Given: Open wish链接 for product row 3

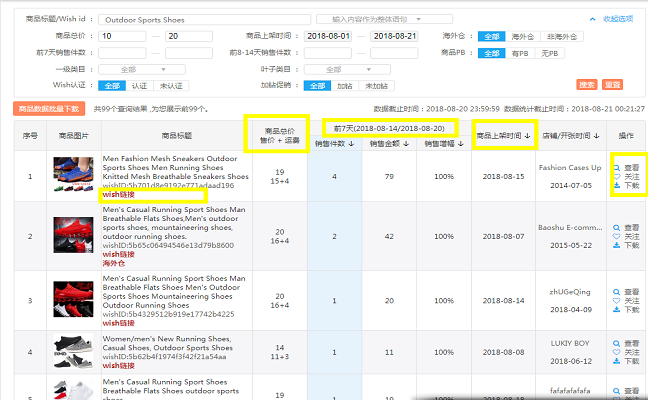Looking at the screenshot, I should click(118, 323).
